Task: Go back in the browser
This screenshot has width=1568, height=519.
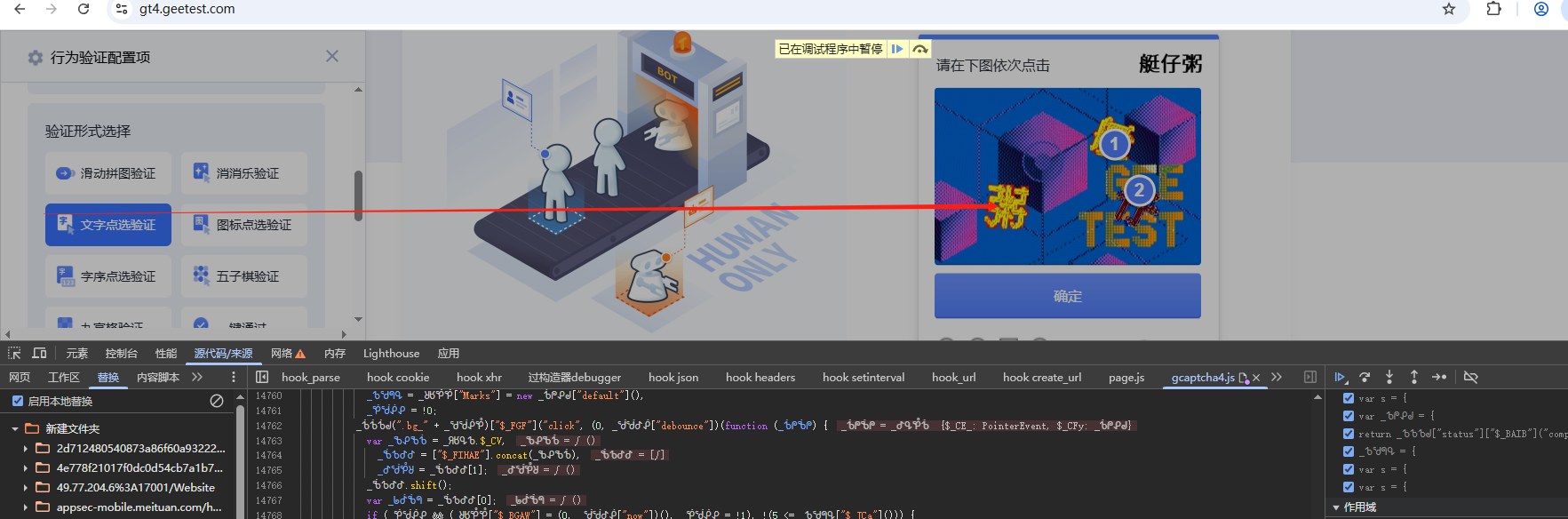Action: [x=20, y=9]
